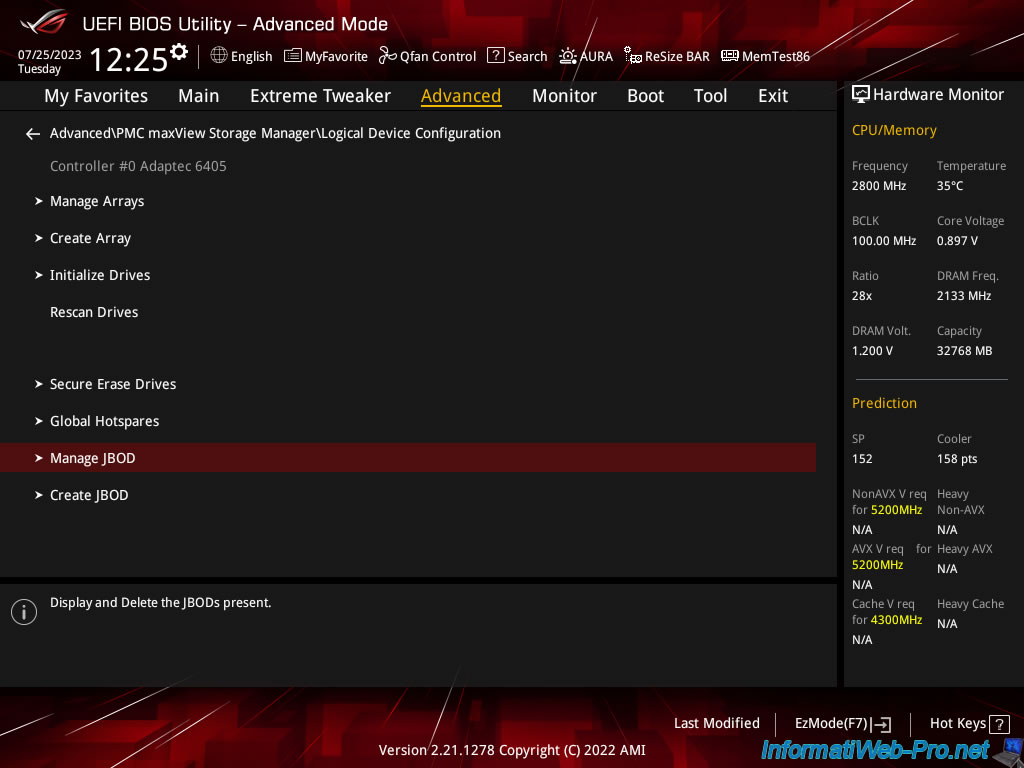Screen dimensions: 1024x768
Task: Click the info icon in the help panel
Action: pyautogui.click(x=24, y=612)
